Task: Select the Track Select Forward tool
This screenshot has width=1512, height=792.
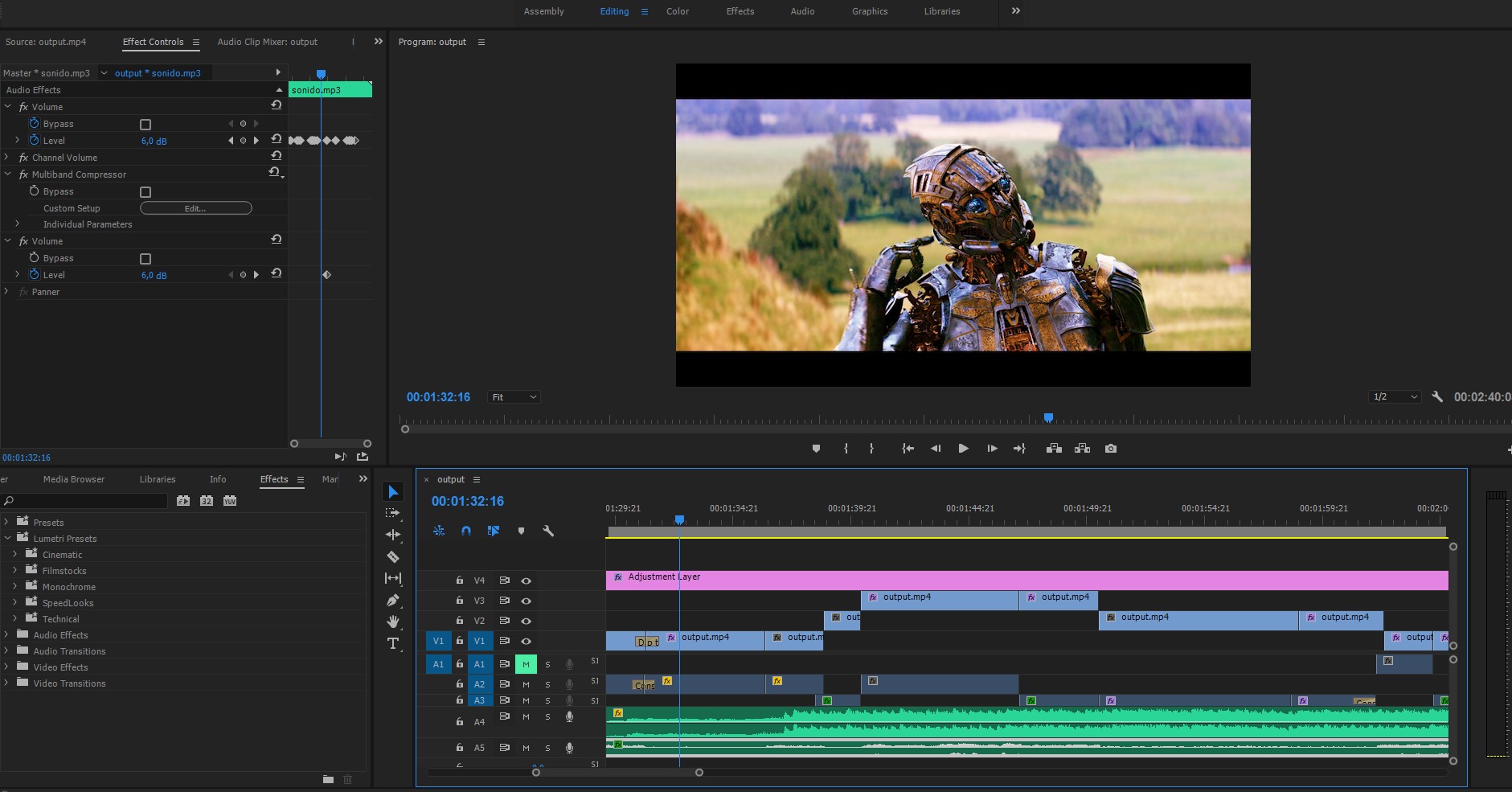Action: coord(393,513)
